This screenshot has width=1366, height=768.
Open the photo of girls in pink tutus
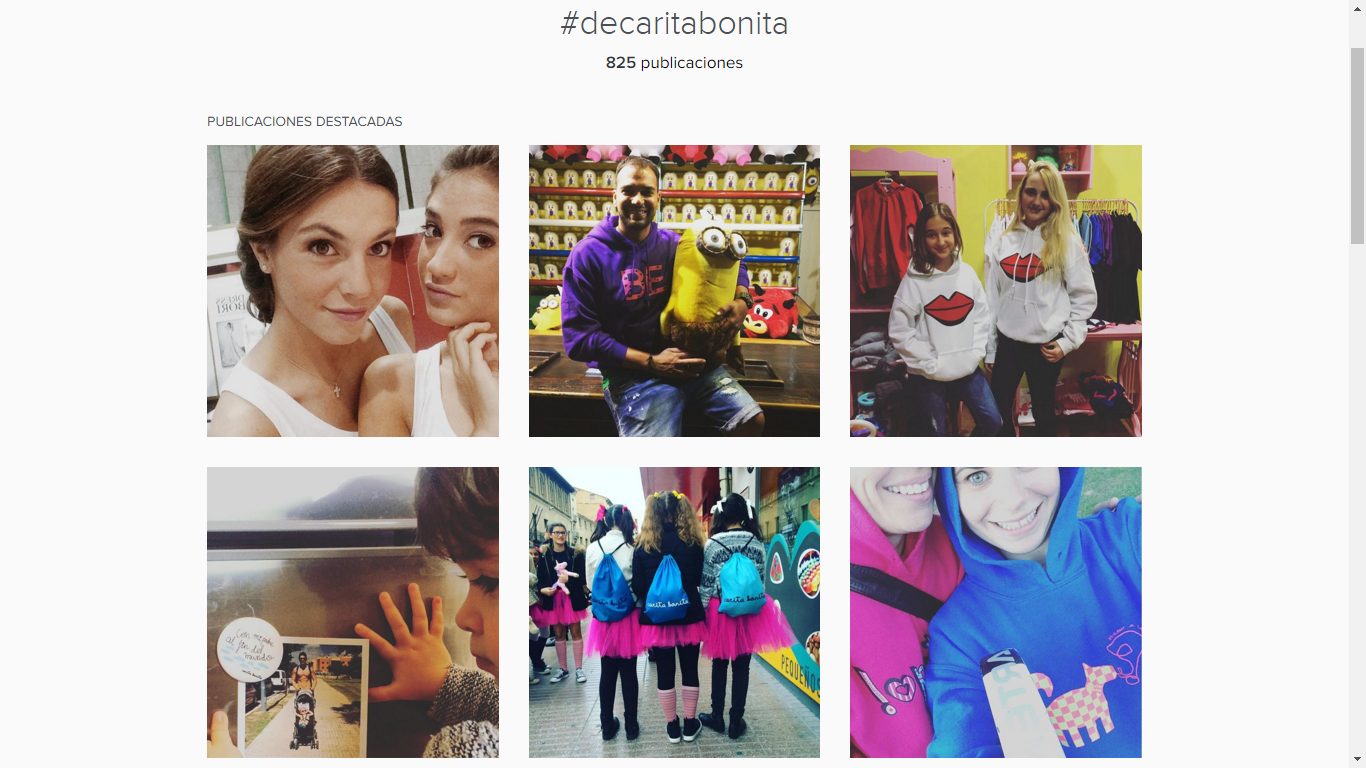pyautogui.click(x=674, y=612)
